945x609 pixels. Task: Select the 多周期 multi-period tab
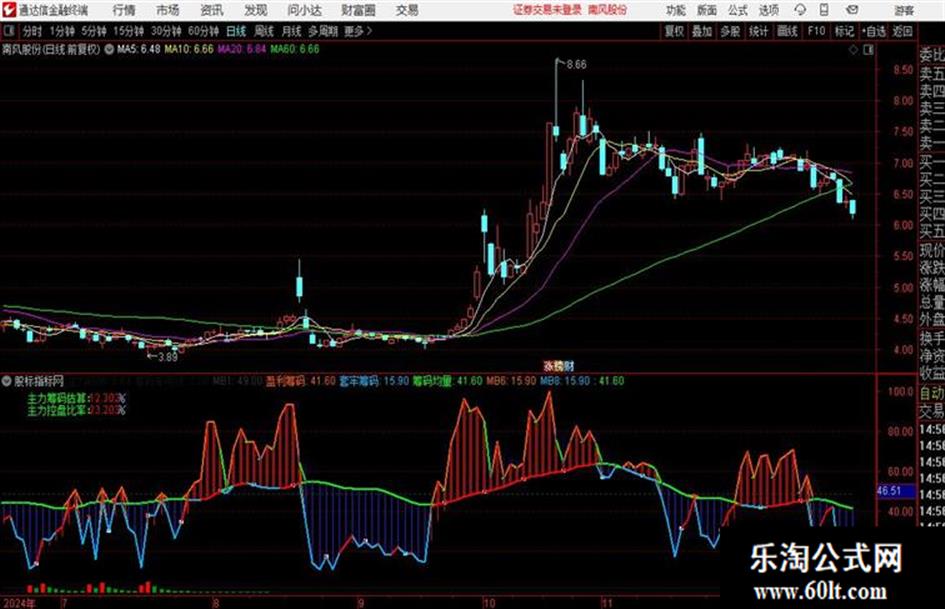click(x=323, y=31)
